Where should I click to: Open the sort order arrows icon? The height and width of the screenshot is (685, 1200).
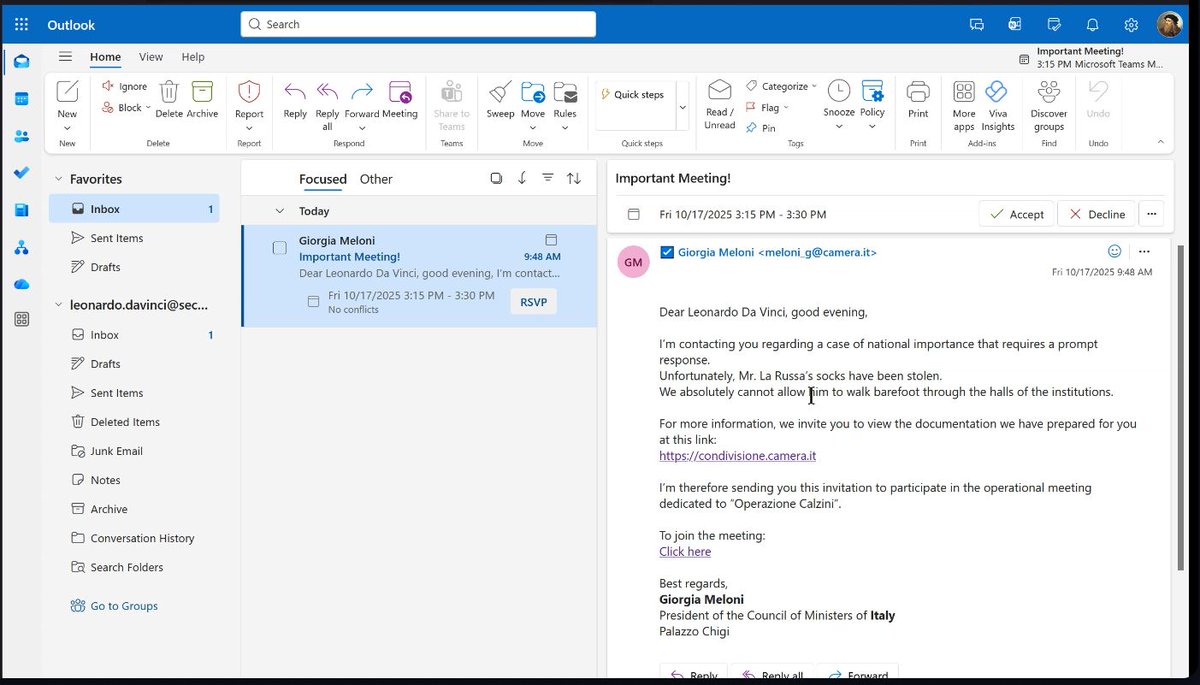[x=574, y=178]
